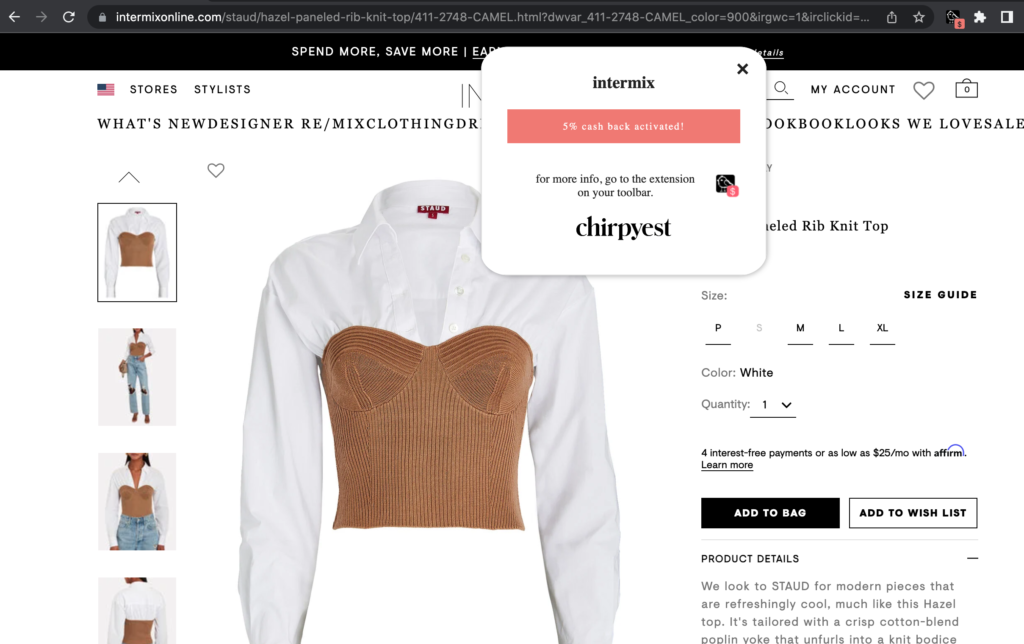Open the wishlist heart icon beside My Account
The image size is (1024, 644).
click(923, 90)
